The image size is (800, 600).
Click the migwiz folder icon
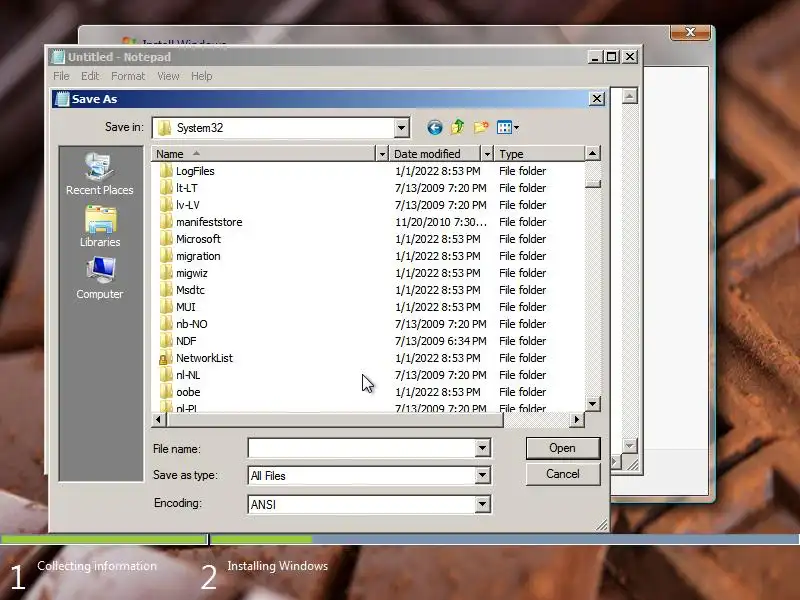point(165,273)
